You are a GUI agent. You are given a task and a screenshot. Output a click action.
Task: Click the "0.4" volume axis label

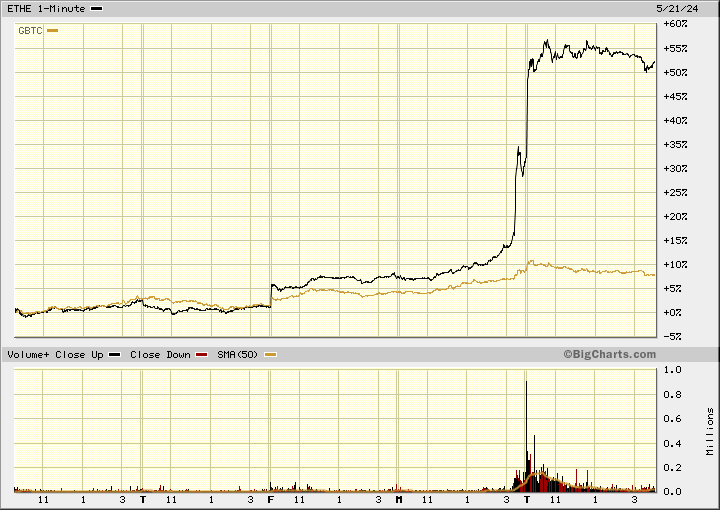pos(673,443)
